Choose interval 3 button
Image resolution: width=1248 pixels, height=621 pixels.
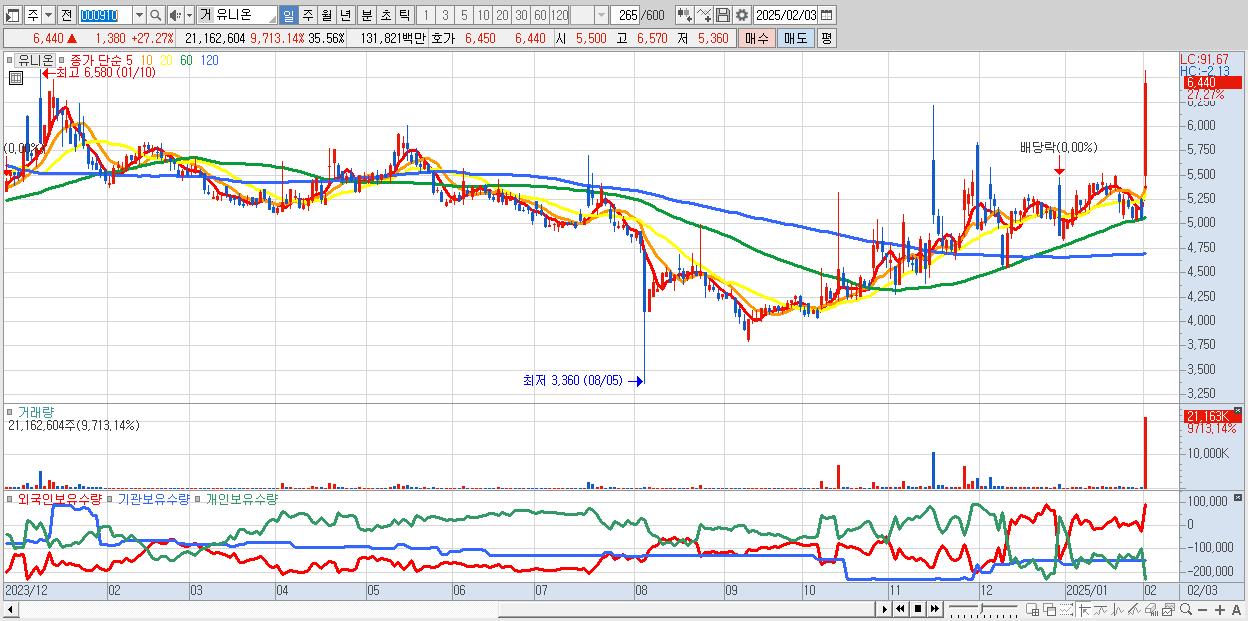click(445, 15)
